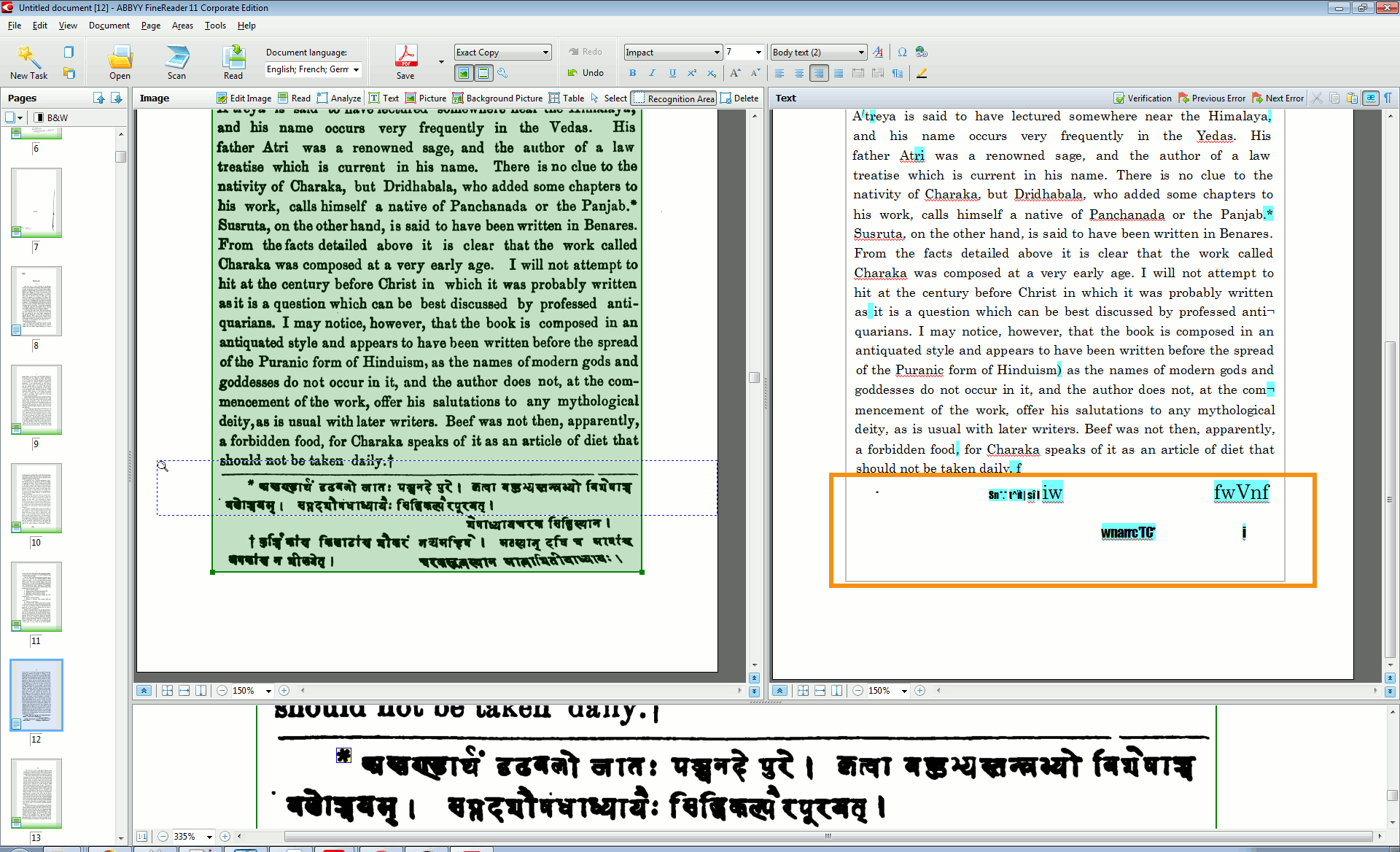Insert a symbol with the Omega icon
Screen dimensions: 1400x852
coord(903,52)
